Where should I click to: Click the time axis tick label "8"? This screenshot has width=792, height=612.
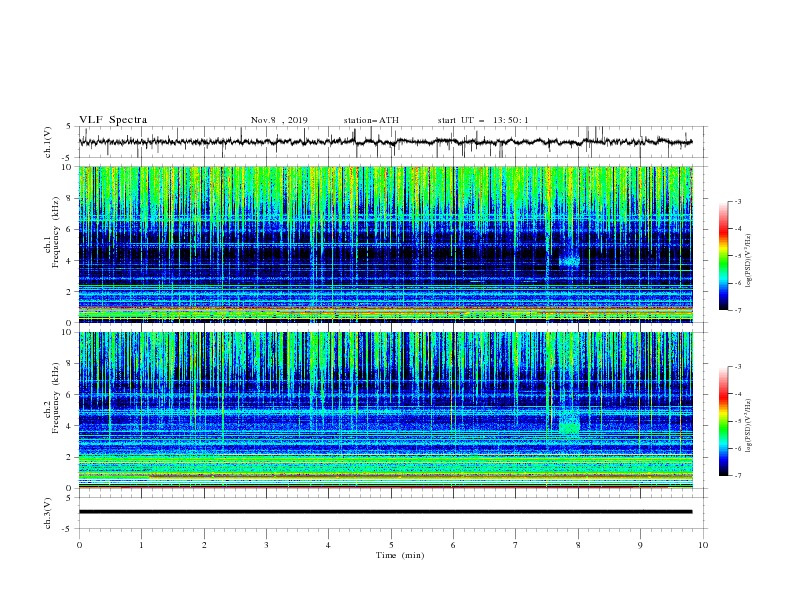pyautogui.click(x=578, y=545)
